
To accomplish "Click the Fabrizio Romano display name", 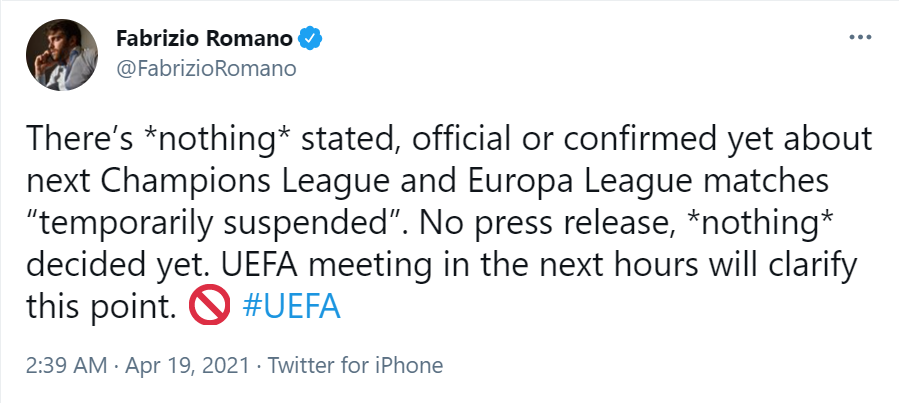I will tap(205, 40).
